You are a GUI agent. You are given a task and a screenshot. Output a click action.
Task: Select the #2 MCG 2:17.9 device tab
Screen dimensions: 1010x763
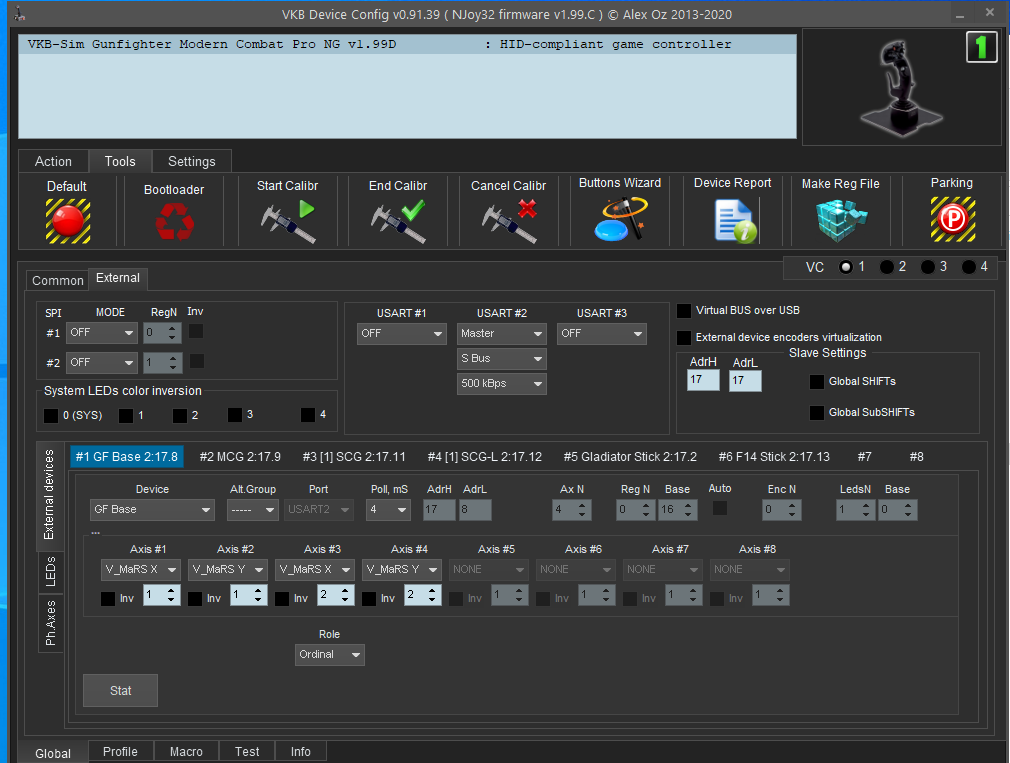(240, 457)
